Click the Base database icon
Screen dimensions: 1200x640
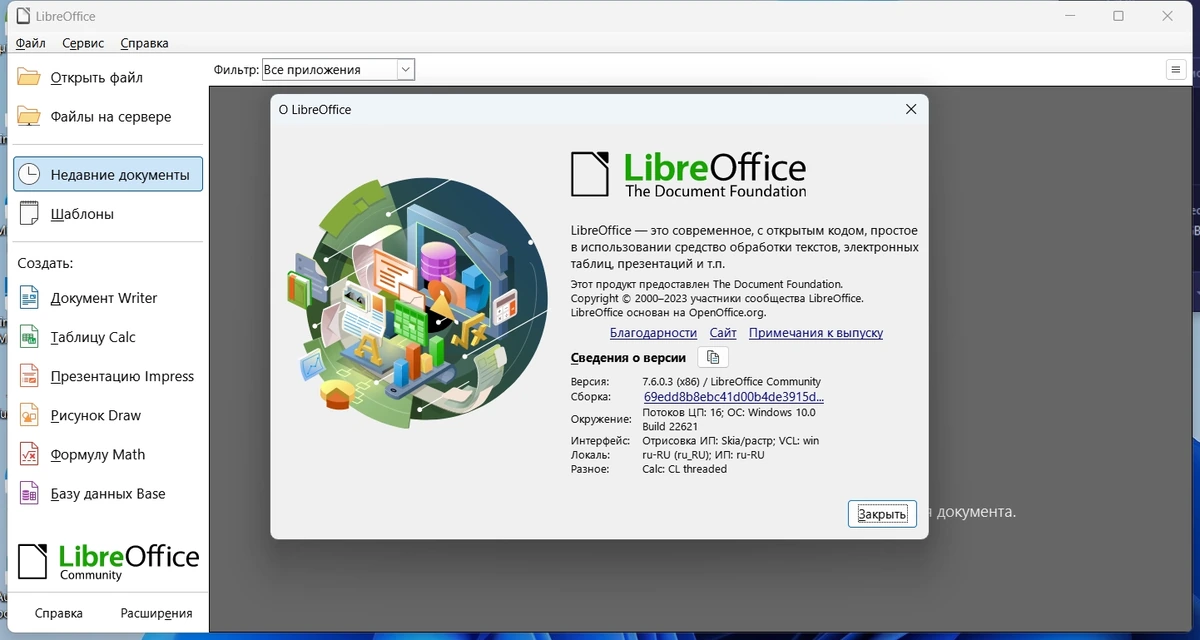point(30,493)
